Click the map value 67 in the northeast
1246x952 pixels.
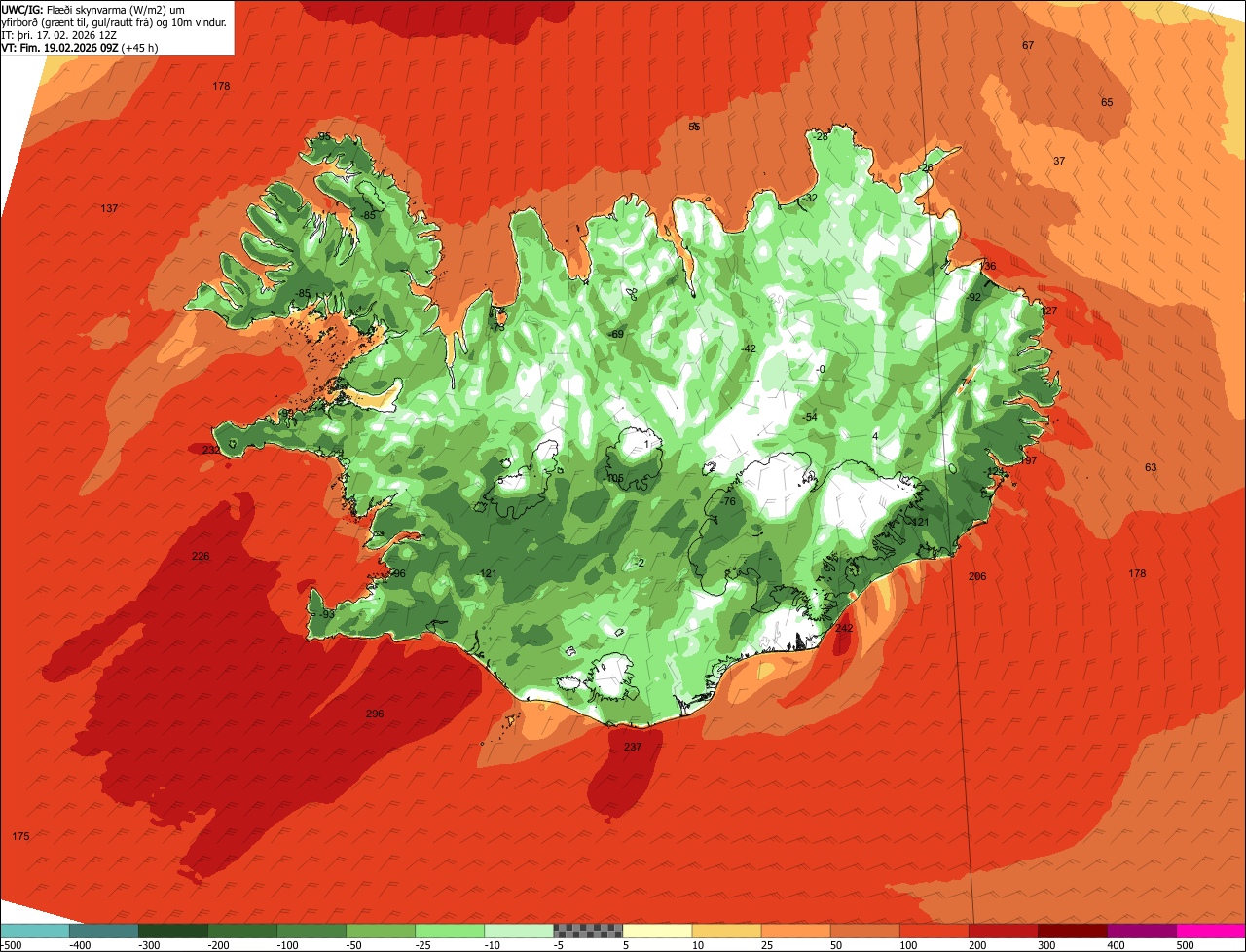pos(1028,45)
